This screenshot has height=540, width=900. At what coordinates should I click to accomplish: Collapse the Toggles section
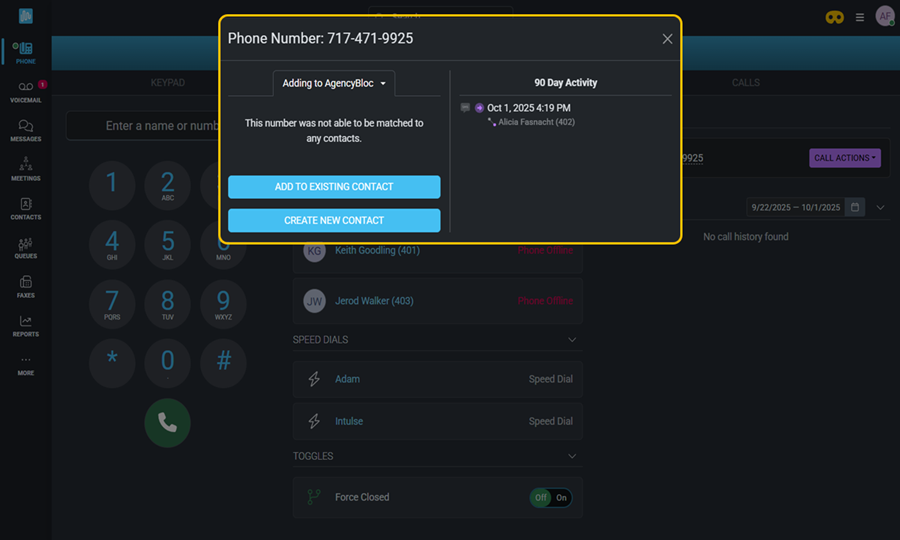pyautogui.click(x=572, y=456)
